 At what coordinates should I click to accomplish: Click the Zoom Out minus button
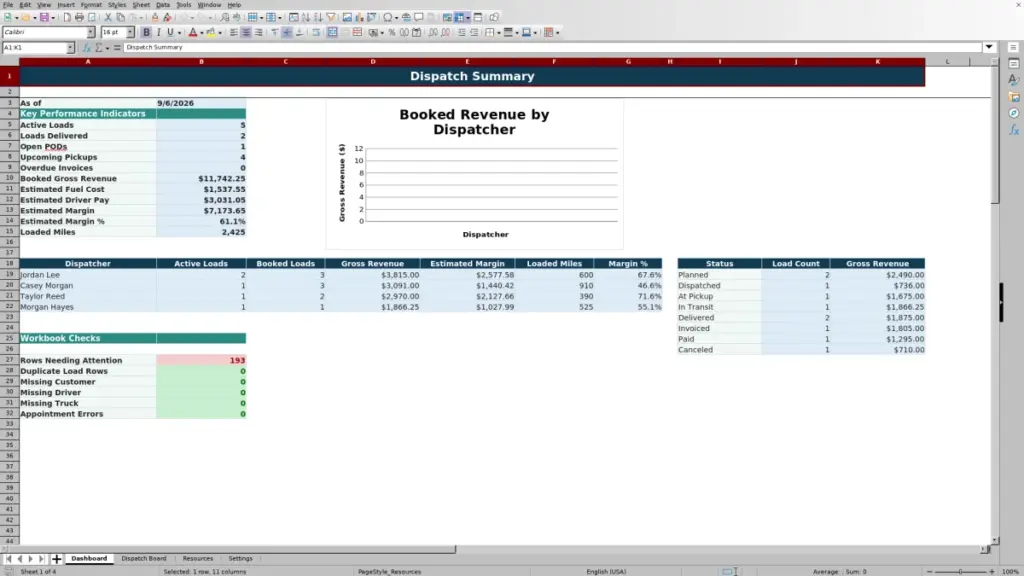(929, 571)
